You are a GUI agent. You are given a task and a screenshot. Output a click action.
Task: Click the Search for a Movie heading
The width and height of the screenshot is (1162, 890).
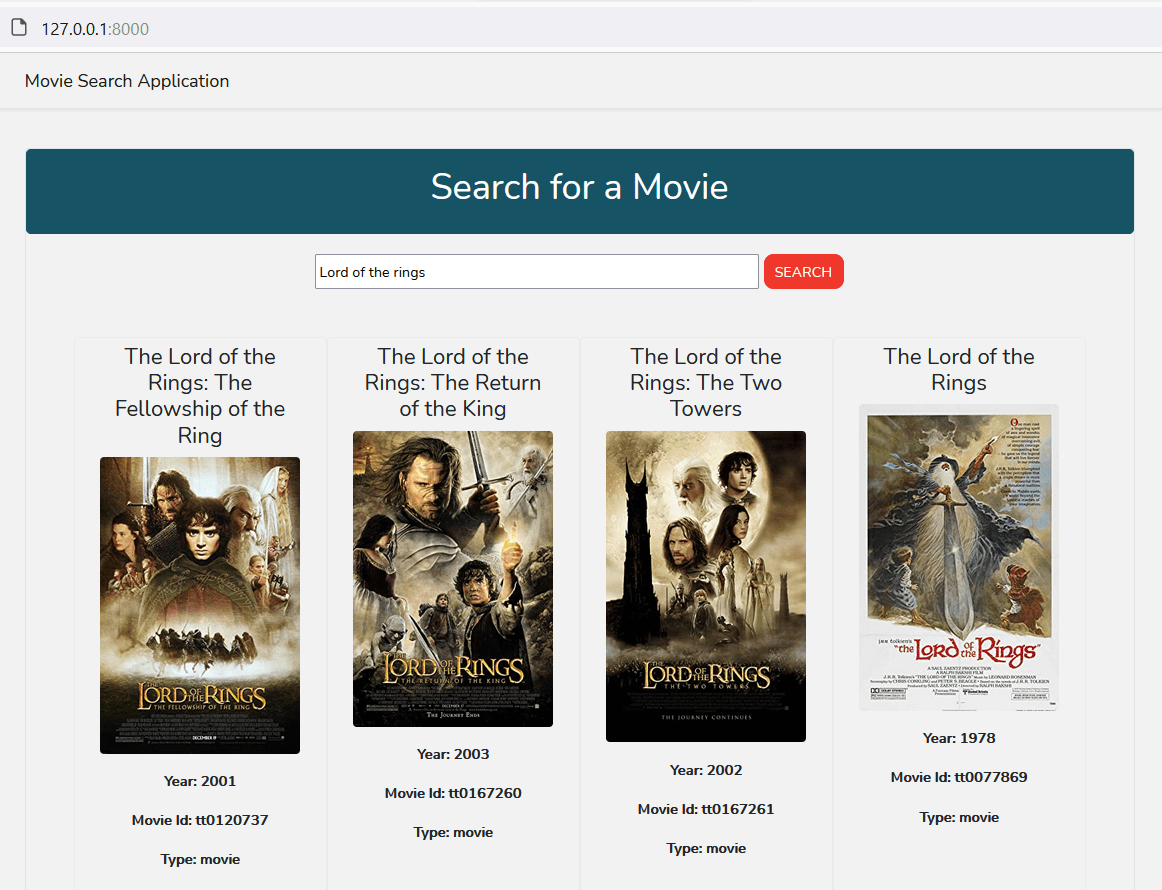(580, 187)
